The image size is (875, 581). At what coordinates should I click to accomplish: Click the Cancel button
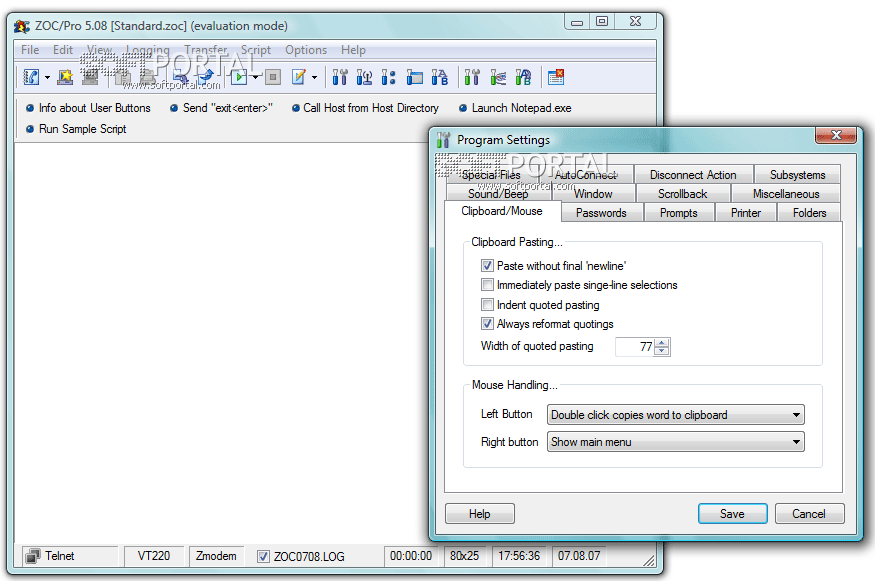[809, 513]
